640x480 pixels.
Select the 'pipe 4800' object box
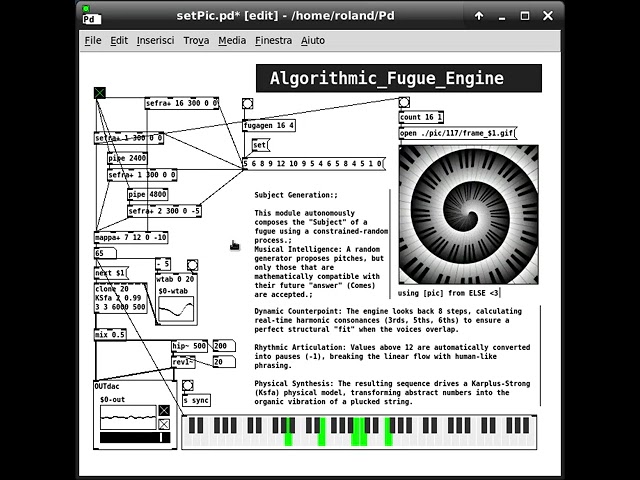tap(148, 194)
